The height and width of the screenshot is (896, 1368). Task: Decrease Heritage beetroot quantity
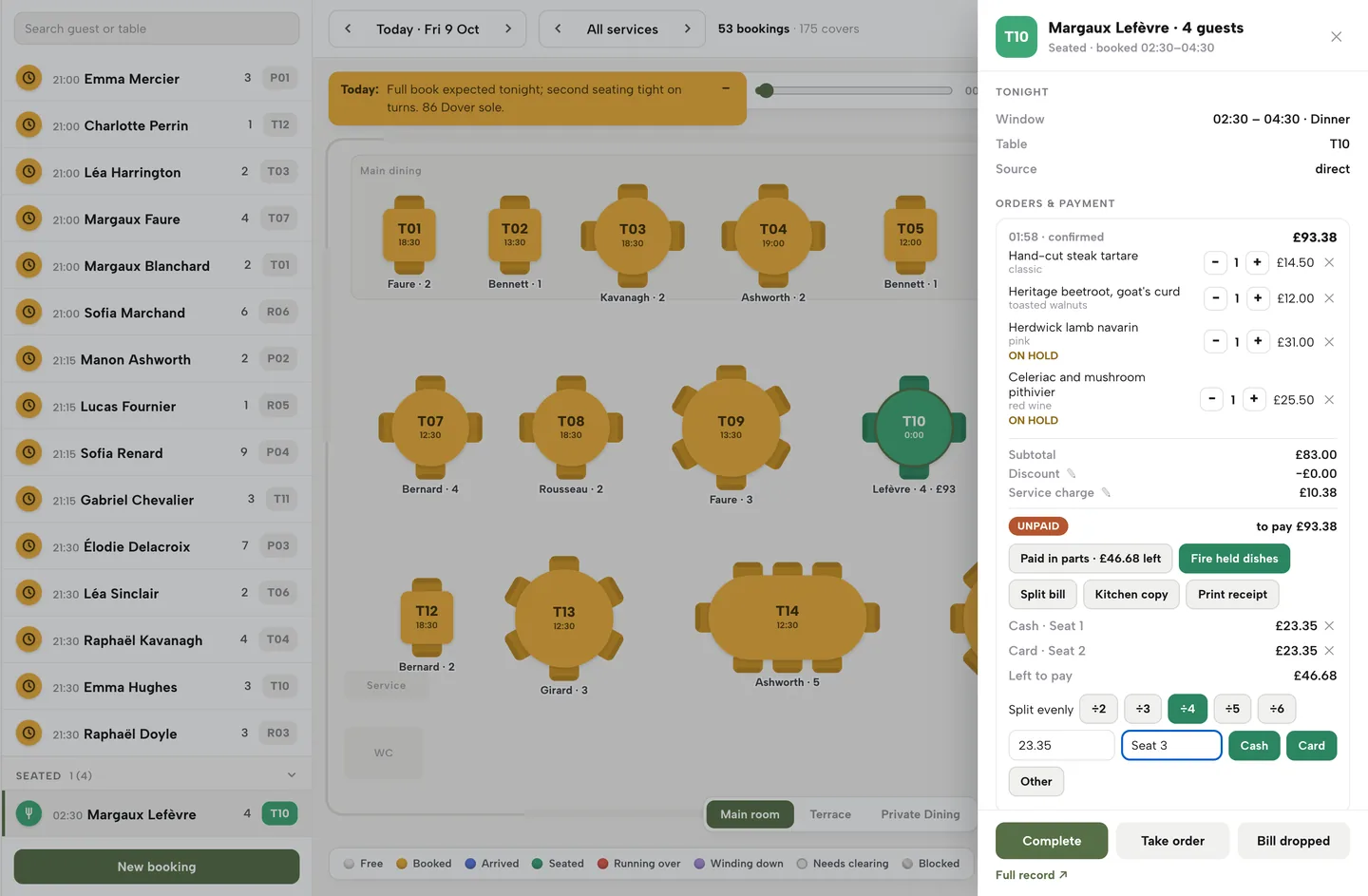click(1215, 297)
